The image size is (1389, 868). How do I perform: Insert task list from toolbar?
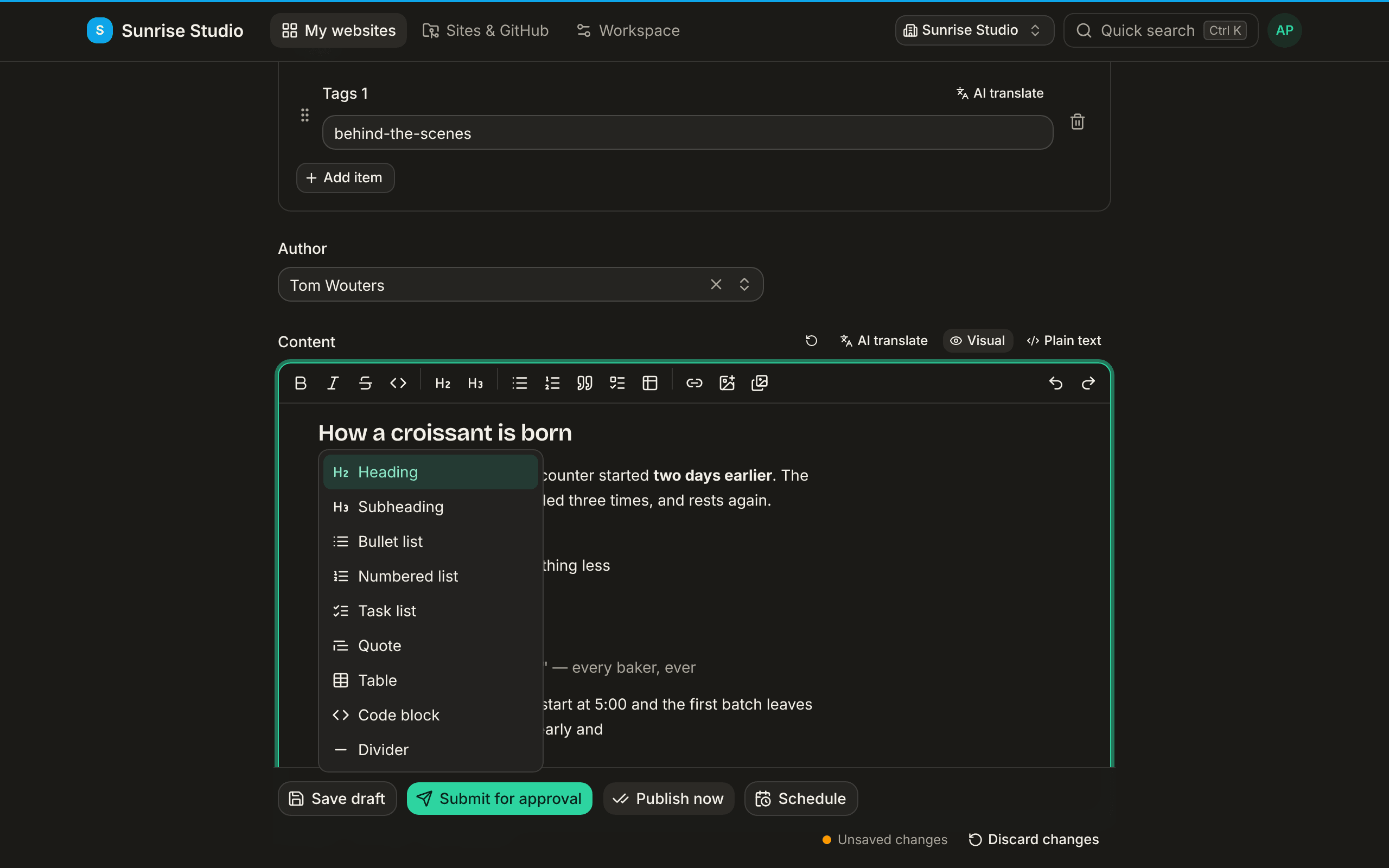click(617, 383)
